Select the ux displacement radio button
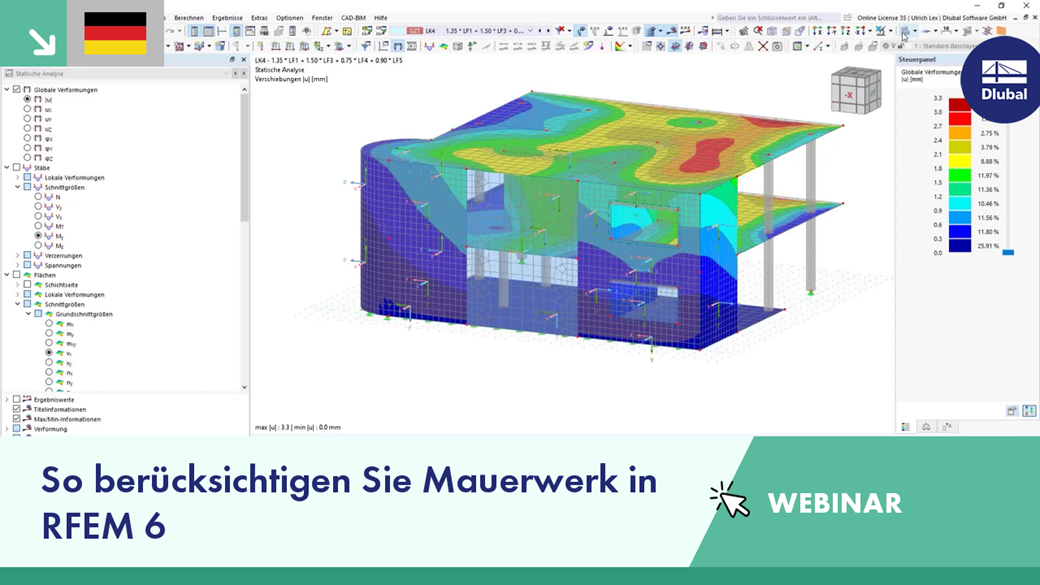 (x=27, y=109)
